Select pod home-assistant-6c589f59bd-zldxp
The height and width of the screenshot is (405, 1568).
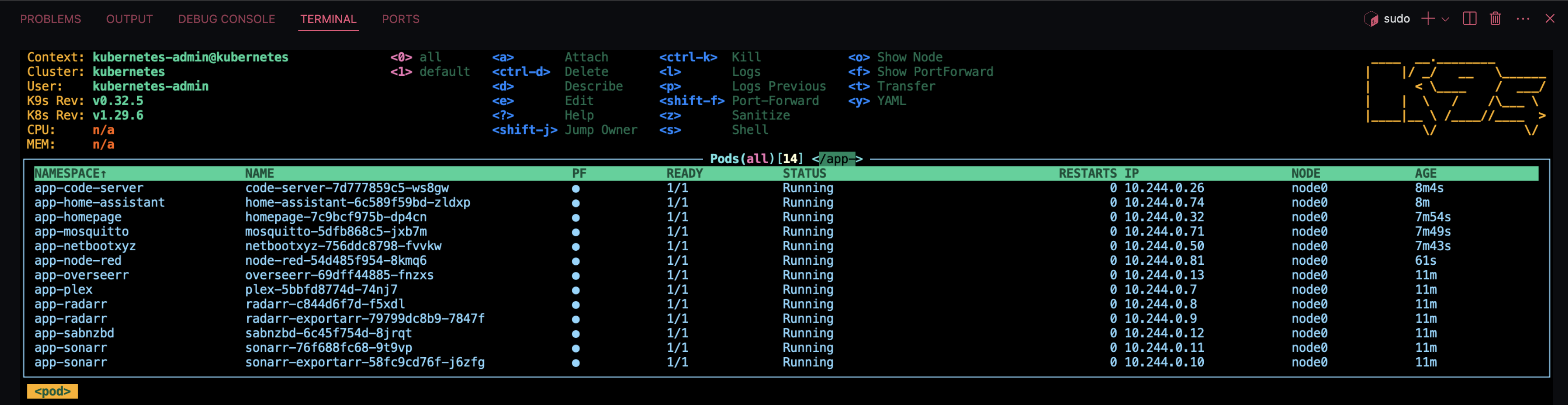pyautogui.click(x=358, y=202)
